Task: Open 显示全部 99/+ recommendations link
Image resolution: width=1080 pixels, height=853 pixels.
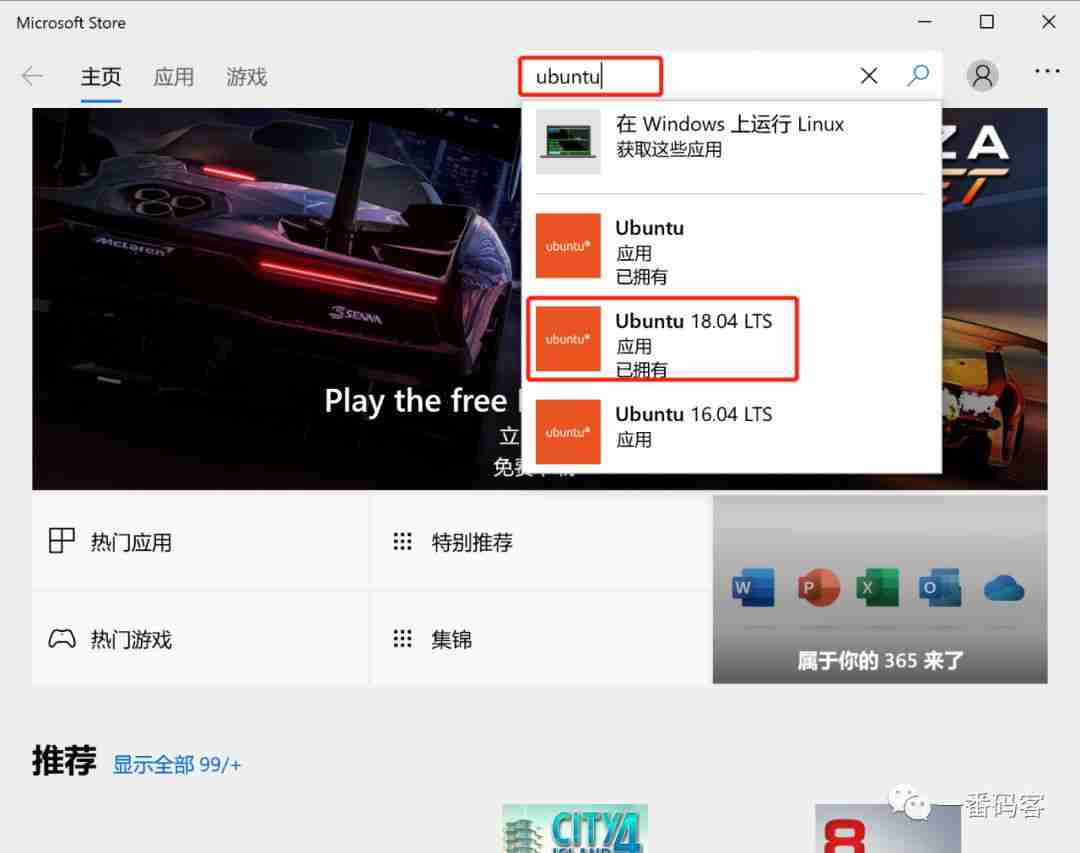Action: click(177, 763)
